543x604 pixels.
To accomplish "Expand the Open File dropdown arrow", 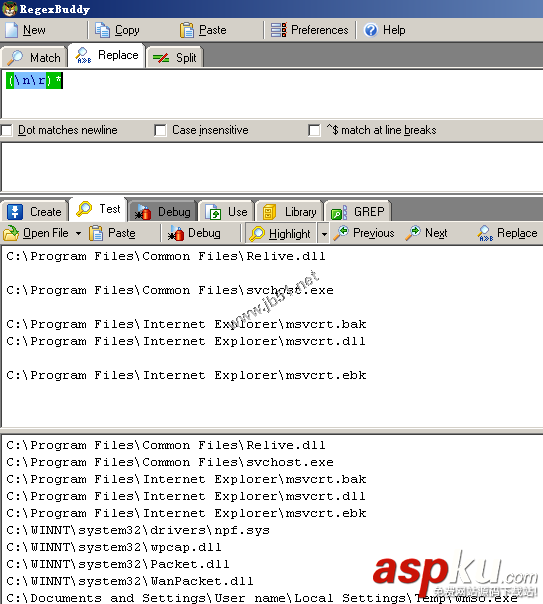I will coord(78,233).
